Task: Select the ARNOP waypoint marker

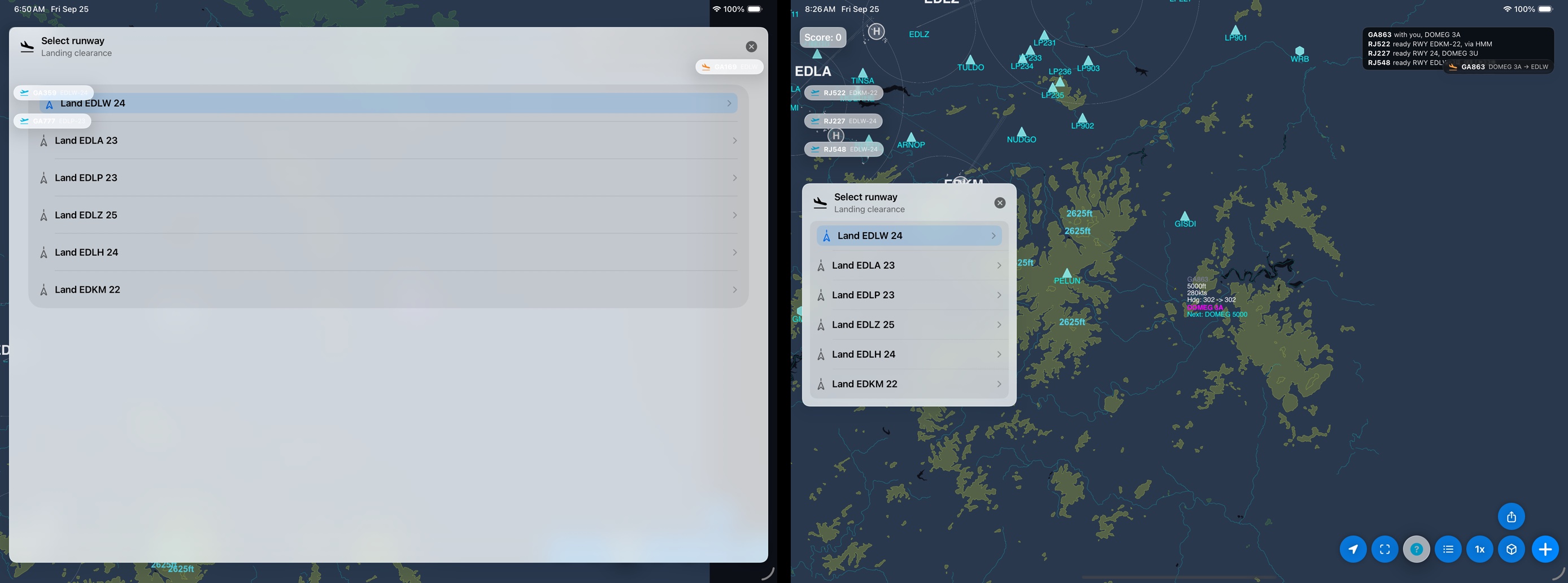Action: point(911,137)
